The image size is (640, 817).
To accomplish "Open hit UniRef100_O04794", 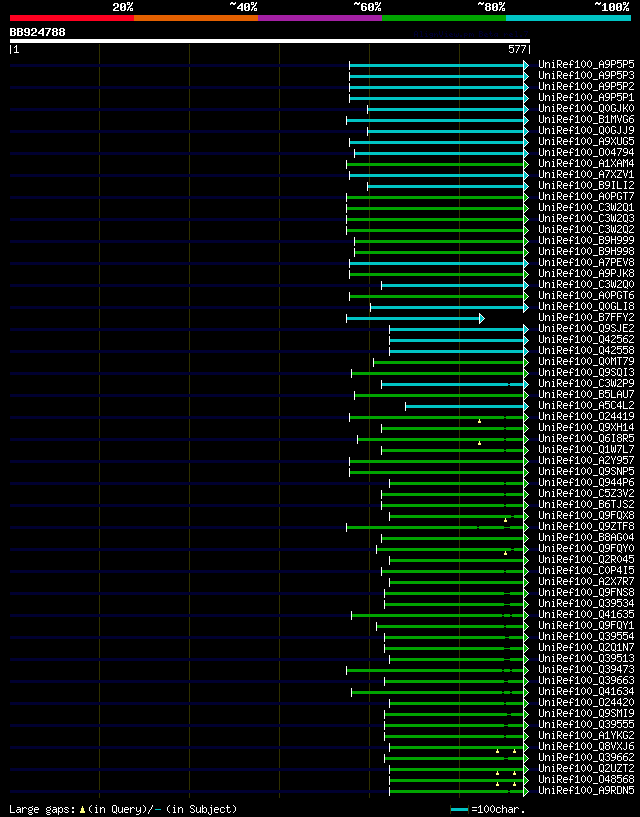I will point(586,153).
